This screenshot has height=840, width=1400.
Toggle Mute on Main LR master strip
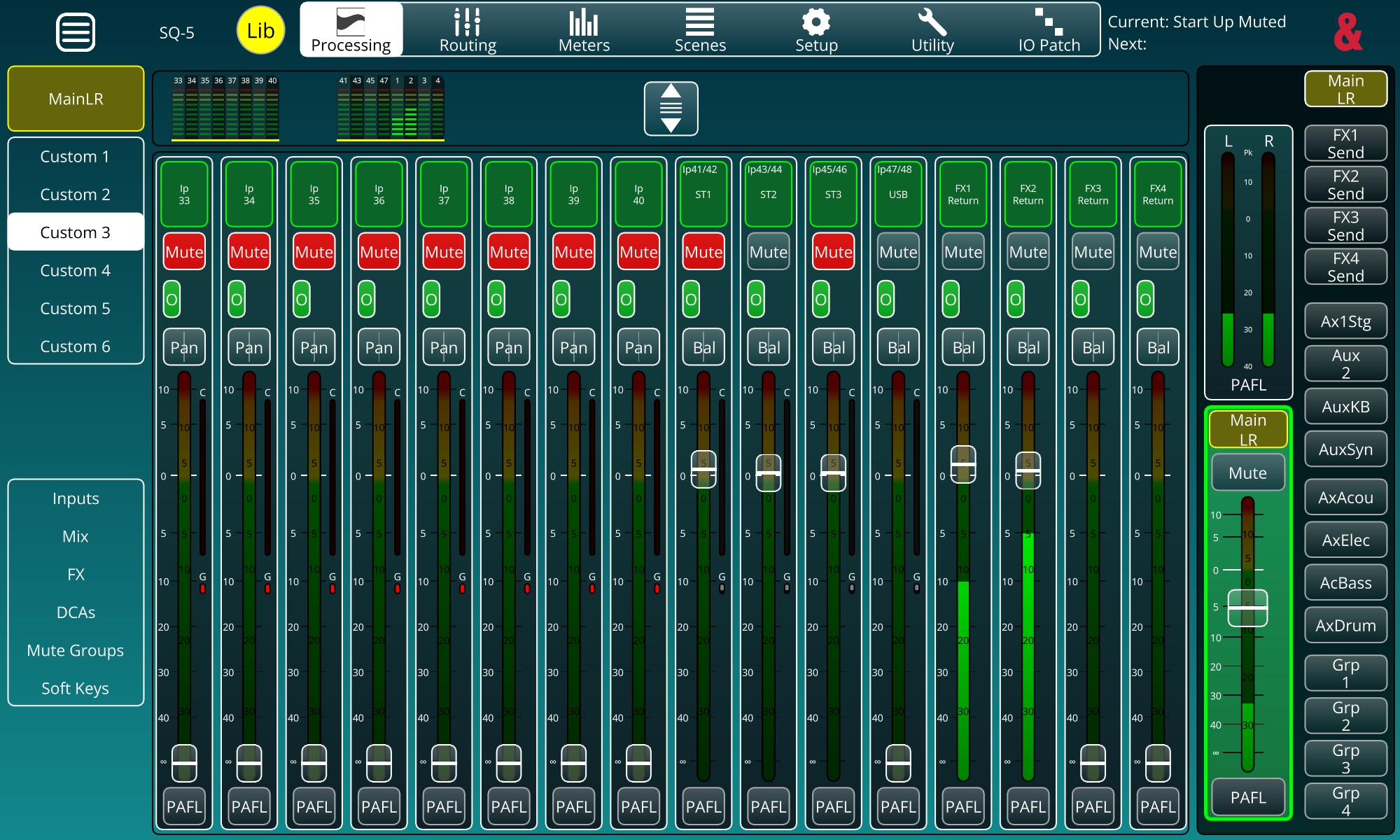click(x=1247, y=473)
